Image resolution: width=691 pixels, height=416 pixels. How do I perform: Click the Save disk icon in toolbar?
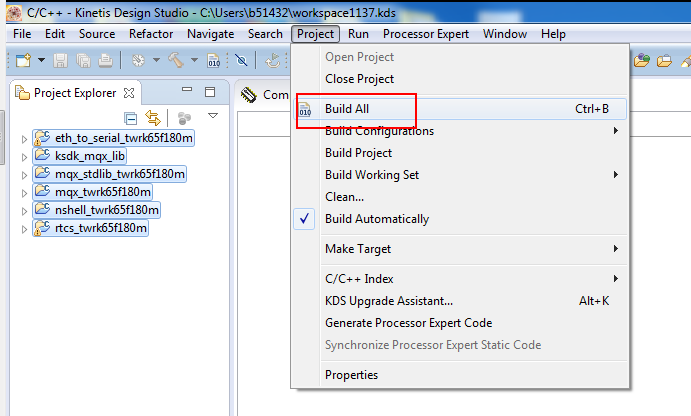coord(60,60)
